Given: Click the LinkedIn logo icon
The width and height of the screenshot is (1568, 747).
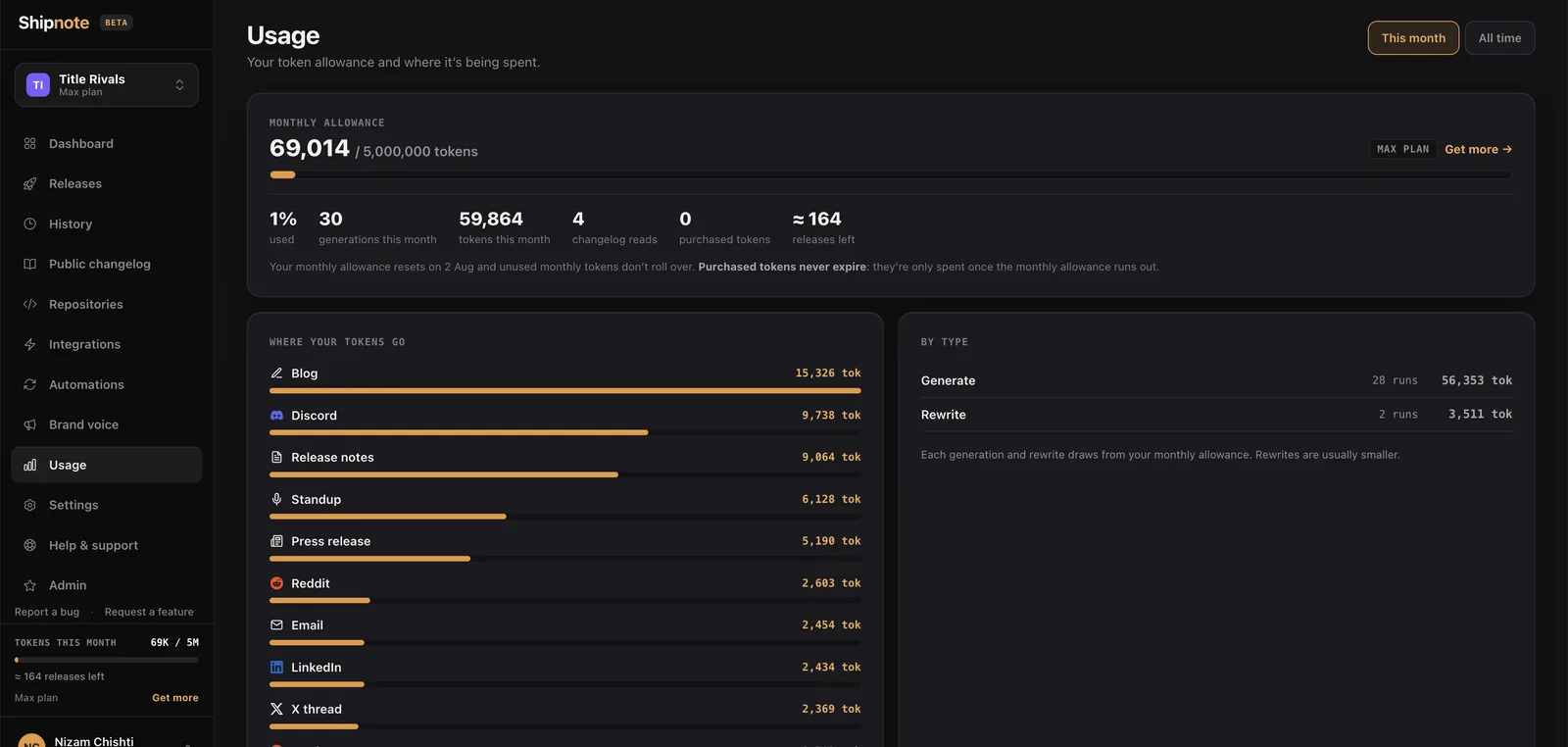Looking at the screenshot, I should (x=276, y=667).
